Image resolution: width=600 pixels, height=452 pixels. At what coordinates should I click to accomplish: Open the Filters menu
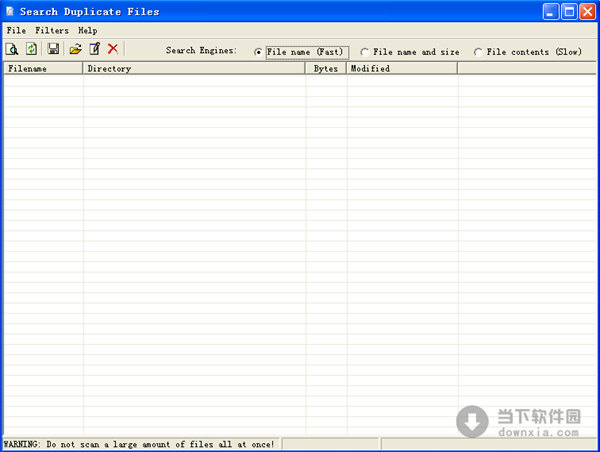pos(52,31)
